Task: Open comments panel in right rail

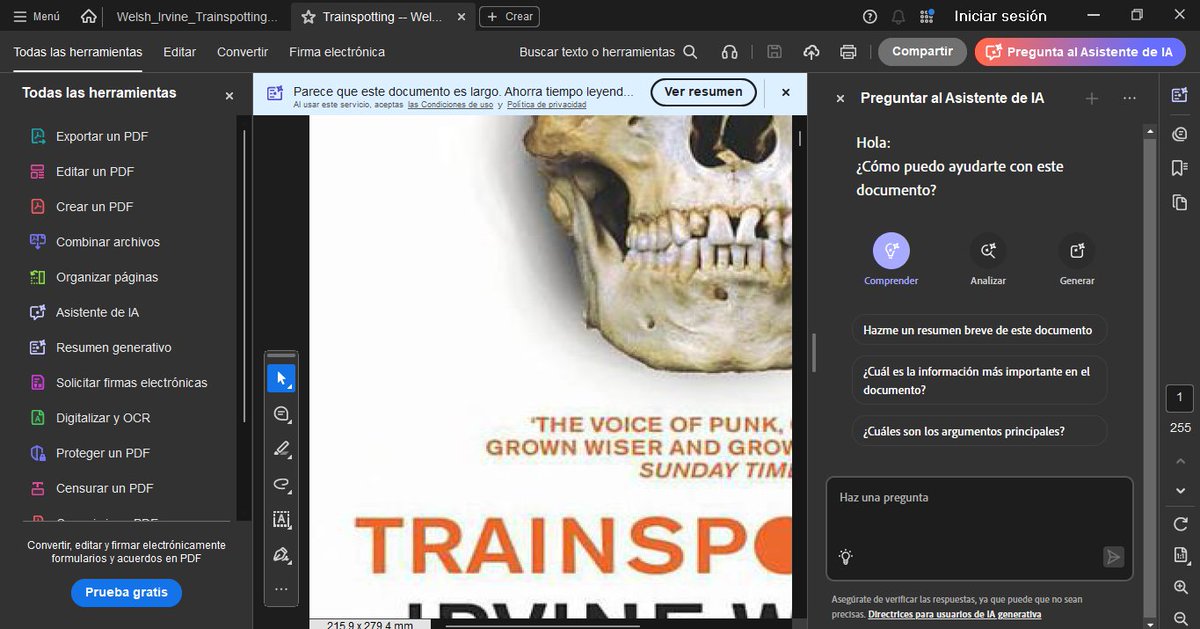Action: (x=1179, y=132)
